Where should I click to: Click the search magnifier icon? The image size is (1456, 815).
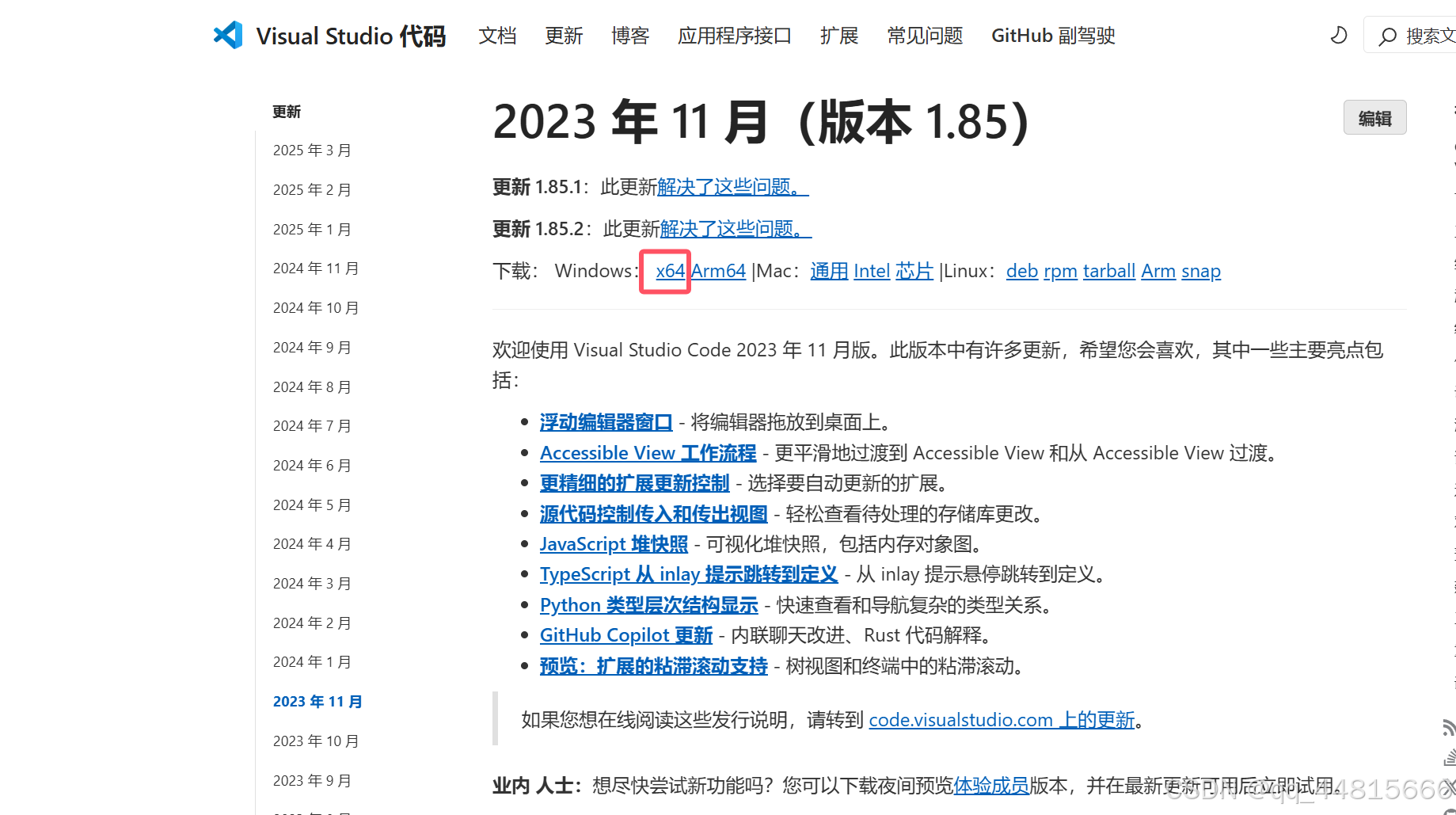click(1387, 36)
